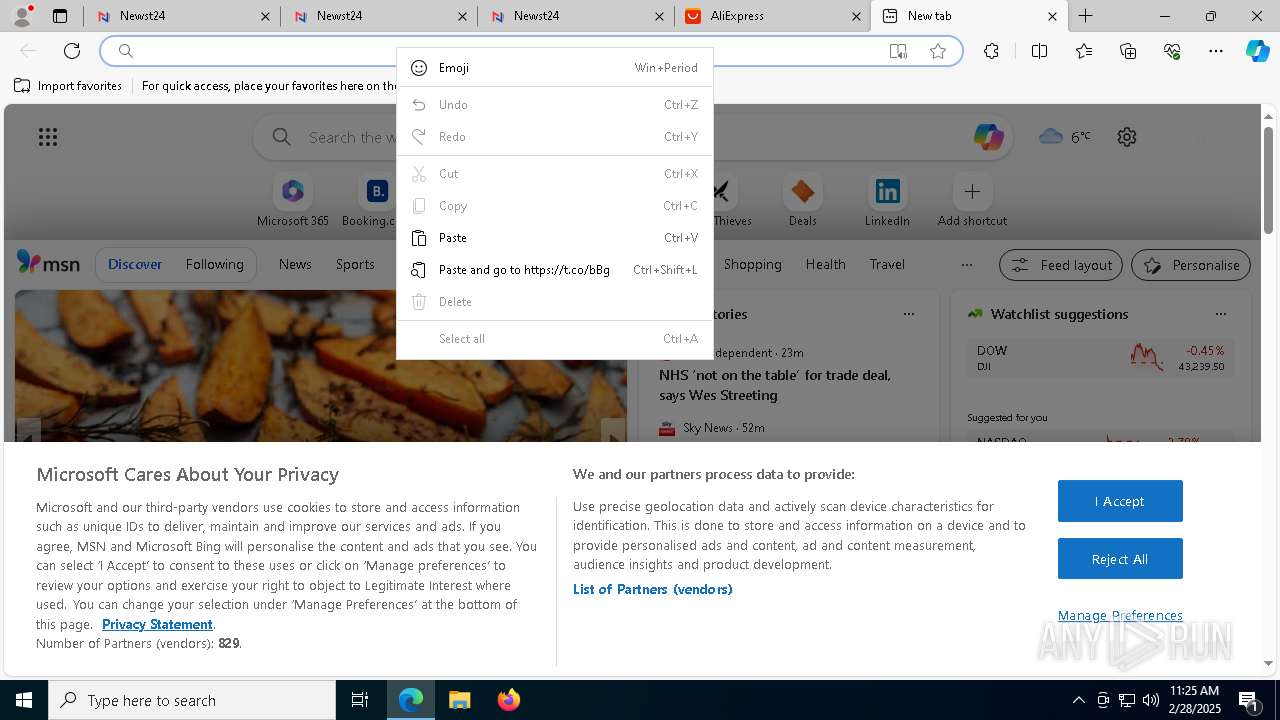This screenshot has height=720, width=1280.
Task: Open the immersive reader icon in the address bar
Action: click(898, 51)
